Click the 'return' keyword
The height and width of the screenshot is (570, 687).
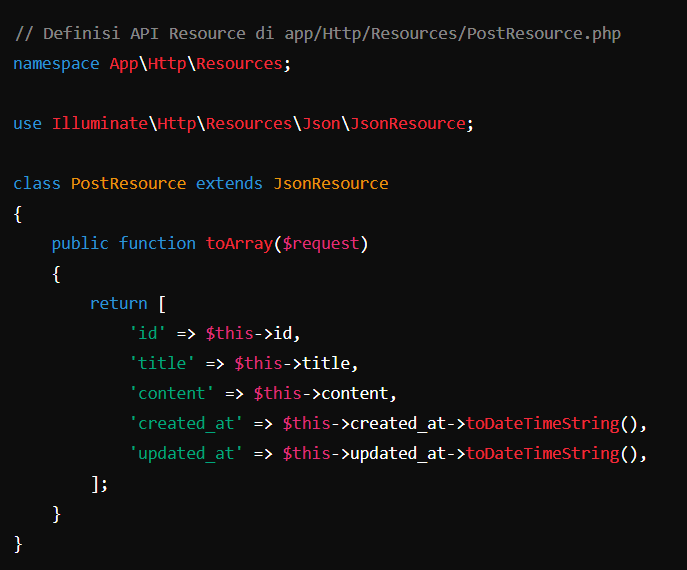click(118, 304)
